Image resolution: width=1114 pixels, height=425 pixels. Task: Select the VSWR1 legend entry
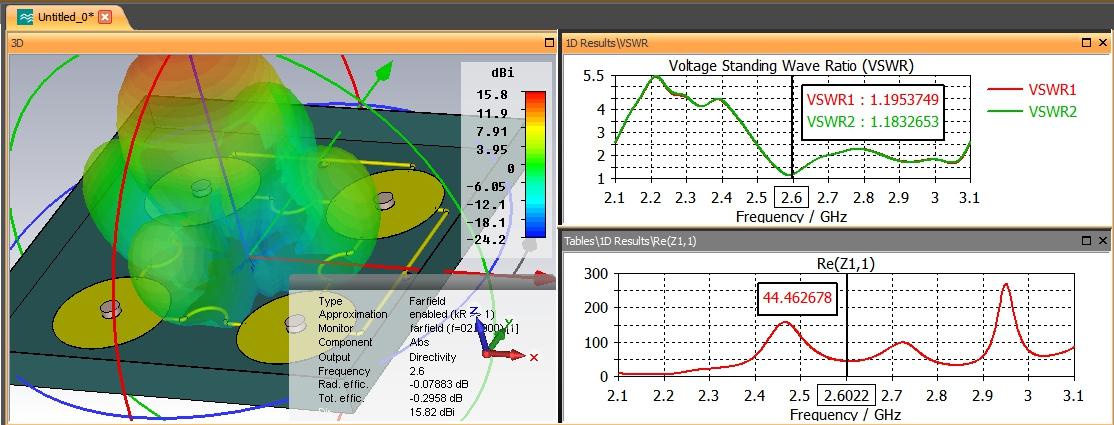coord(1032,90)
